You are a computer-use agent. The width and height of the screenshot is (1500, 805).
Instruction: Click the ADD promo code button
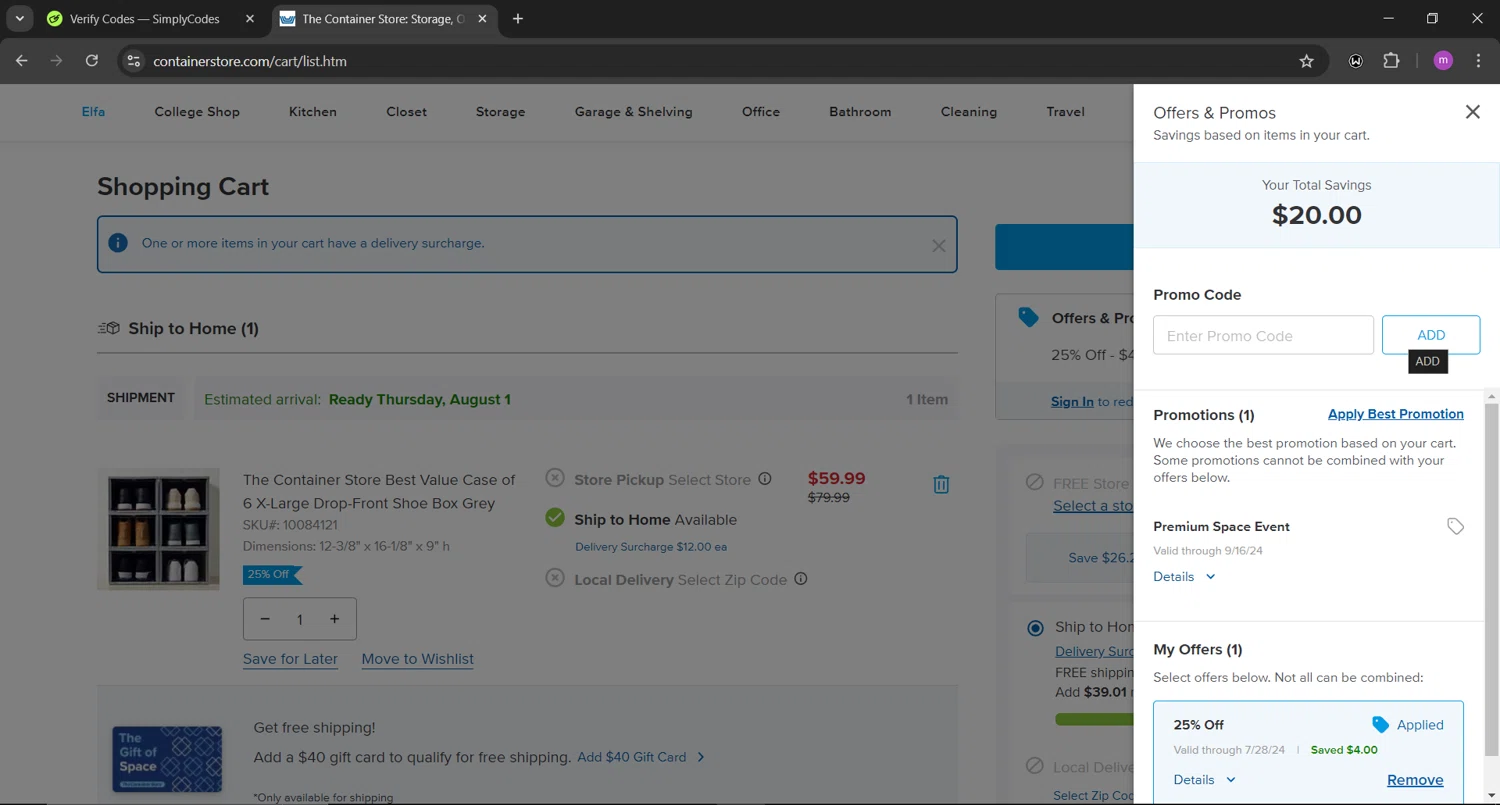1431,335
